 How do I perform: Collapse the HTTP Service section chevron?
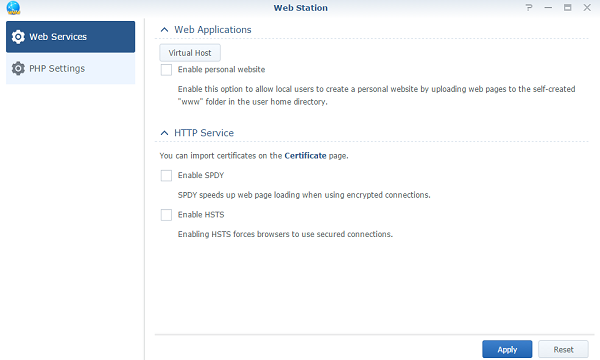164,133
